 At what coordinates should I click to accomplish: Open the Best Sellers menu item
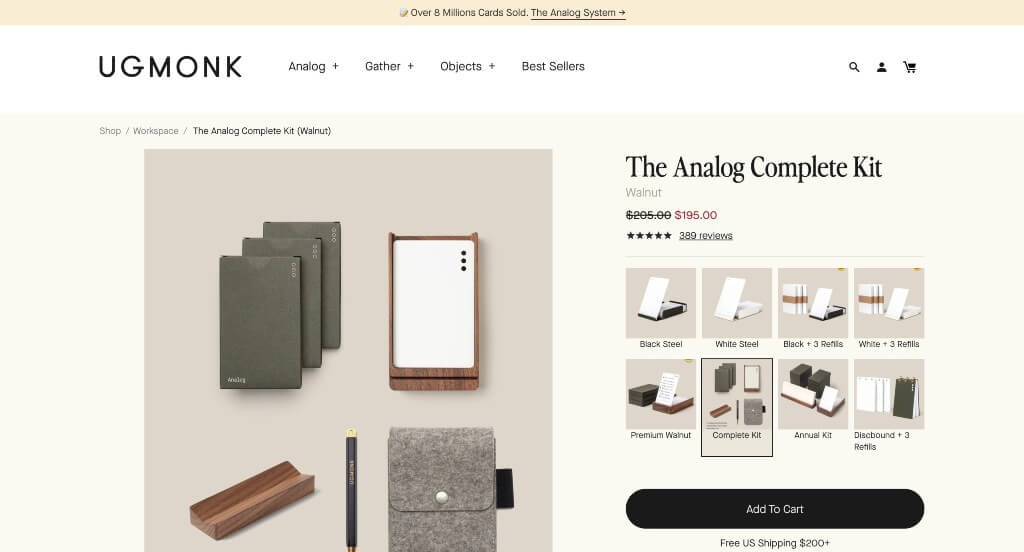553,66
